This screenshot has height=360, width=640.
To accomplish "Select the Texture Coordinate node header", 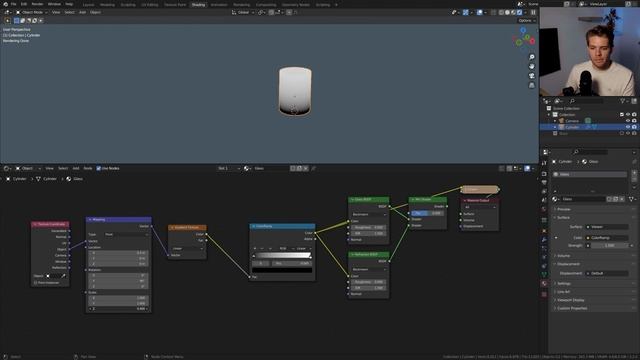I will 50,224.
